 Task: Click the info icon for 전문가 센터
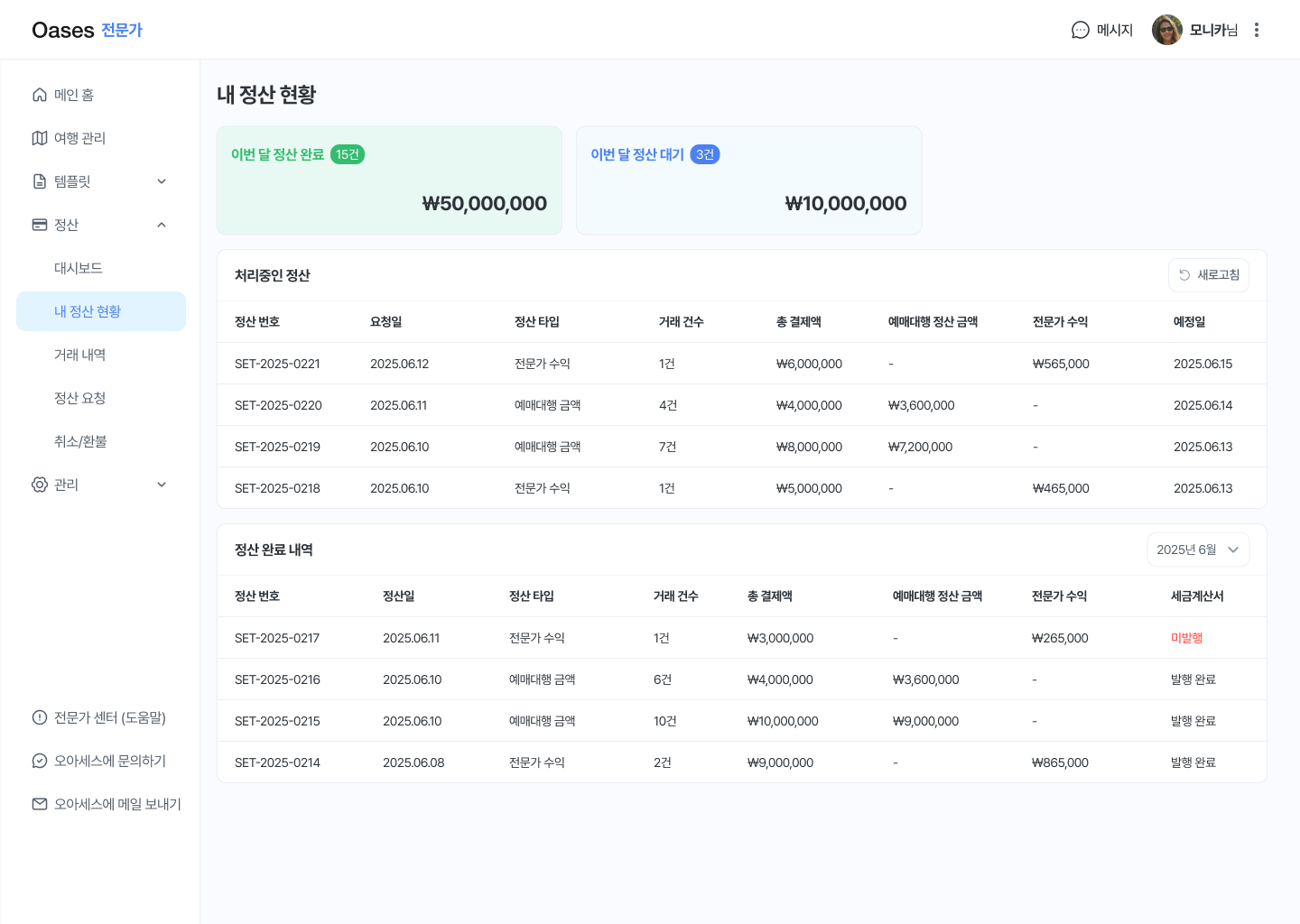pyautogui.click(x=40, y=717)
